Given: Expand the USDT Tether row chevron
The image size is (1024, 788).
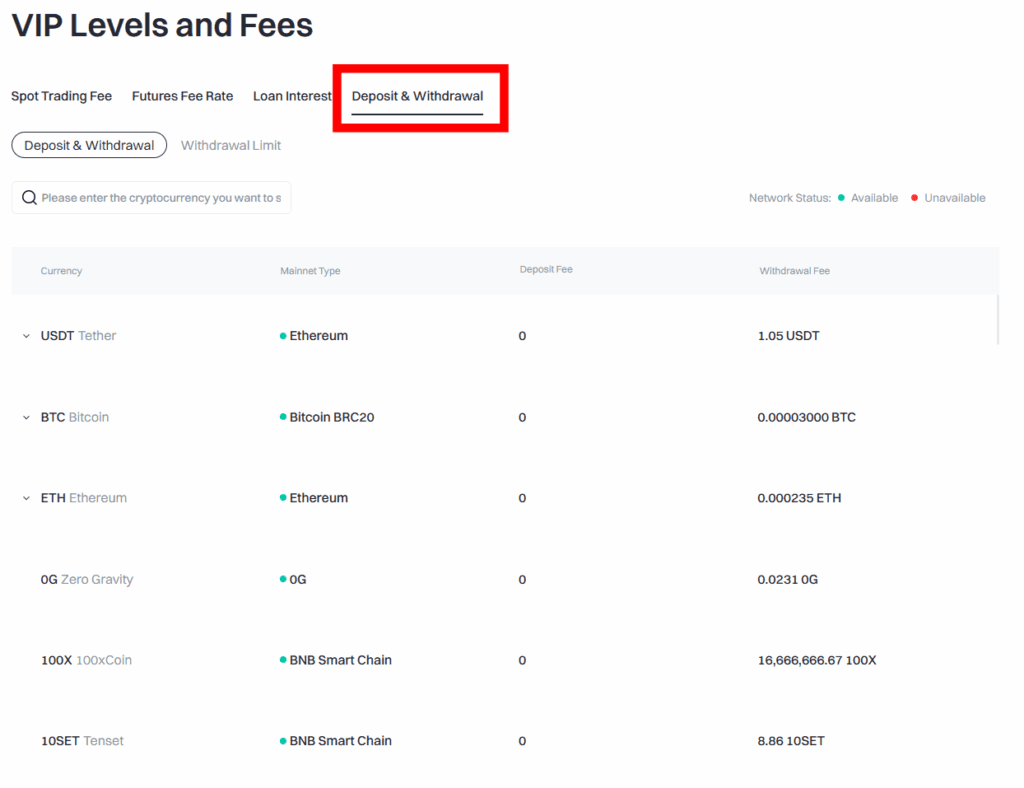Looking at the screenshot, I should click(x=27, y=336).
